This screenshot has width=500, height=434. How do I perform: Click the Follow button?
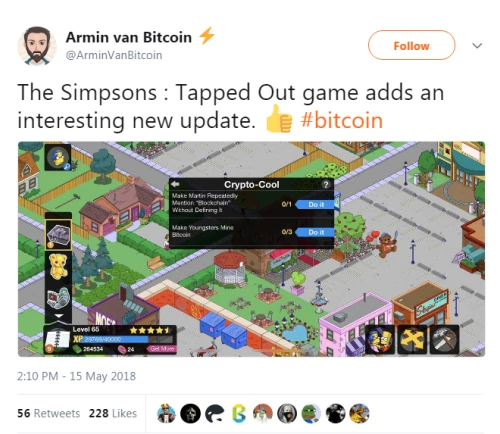click(x=411, y=45)
